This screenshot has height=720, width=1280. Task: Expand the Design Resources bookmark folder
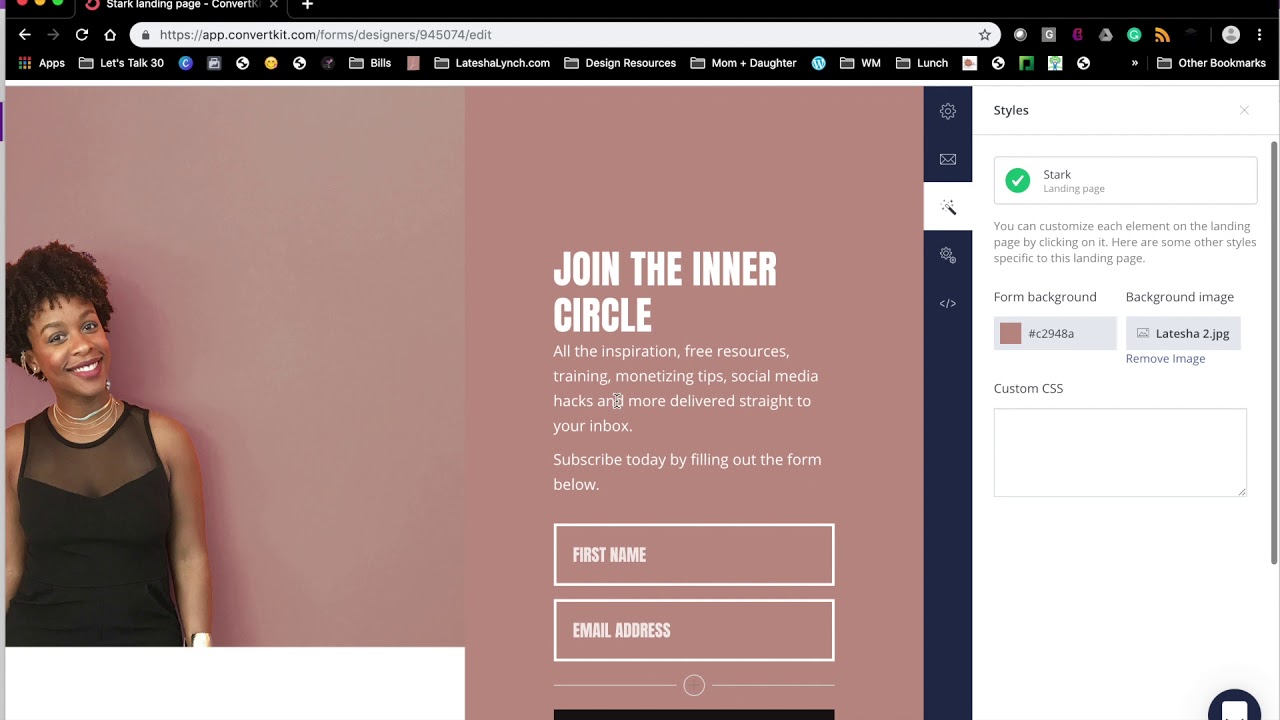point(620,63)
